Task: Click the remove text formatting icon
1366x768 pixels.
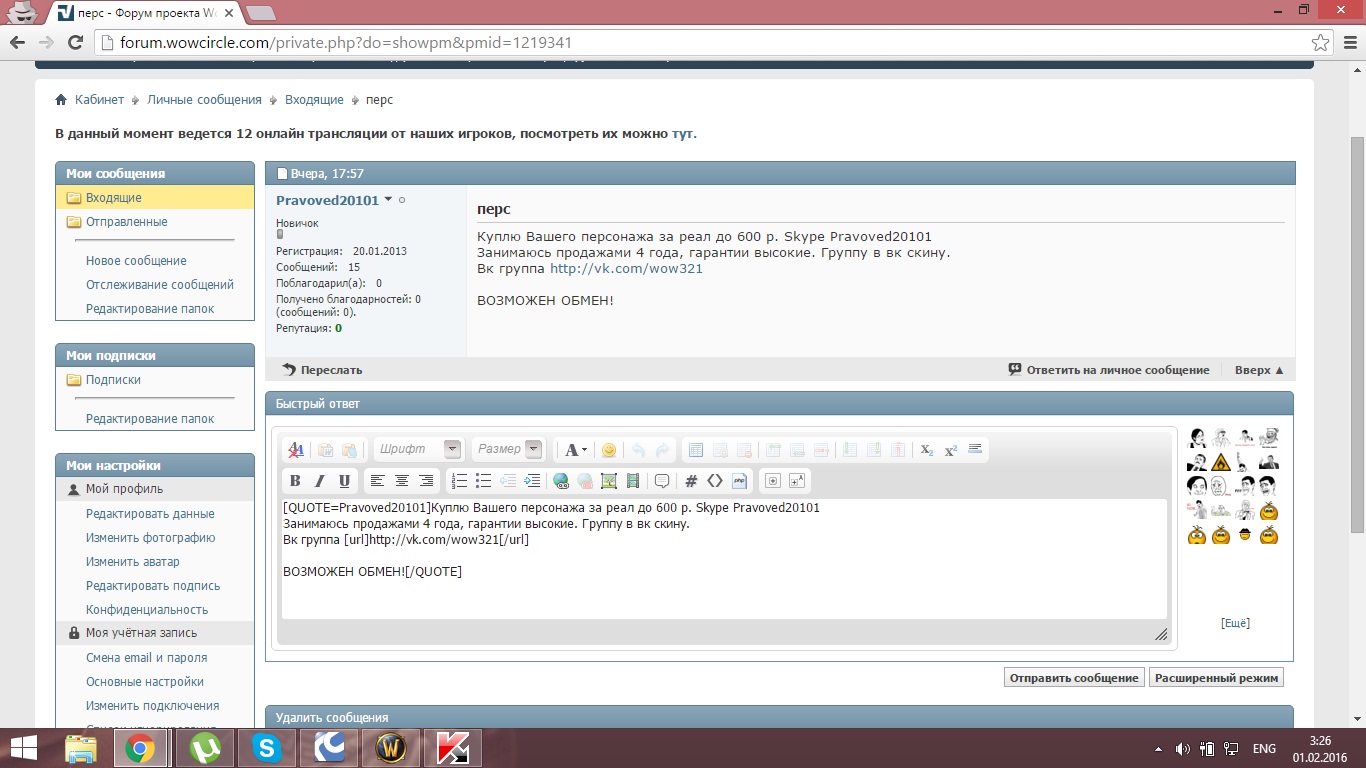Action: tap(296, 450)
